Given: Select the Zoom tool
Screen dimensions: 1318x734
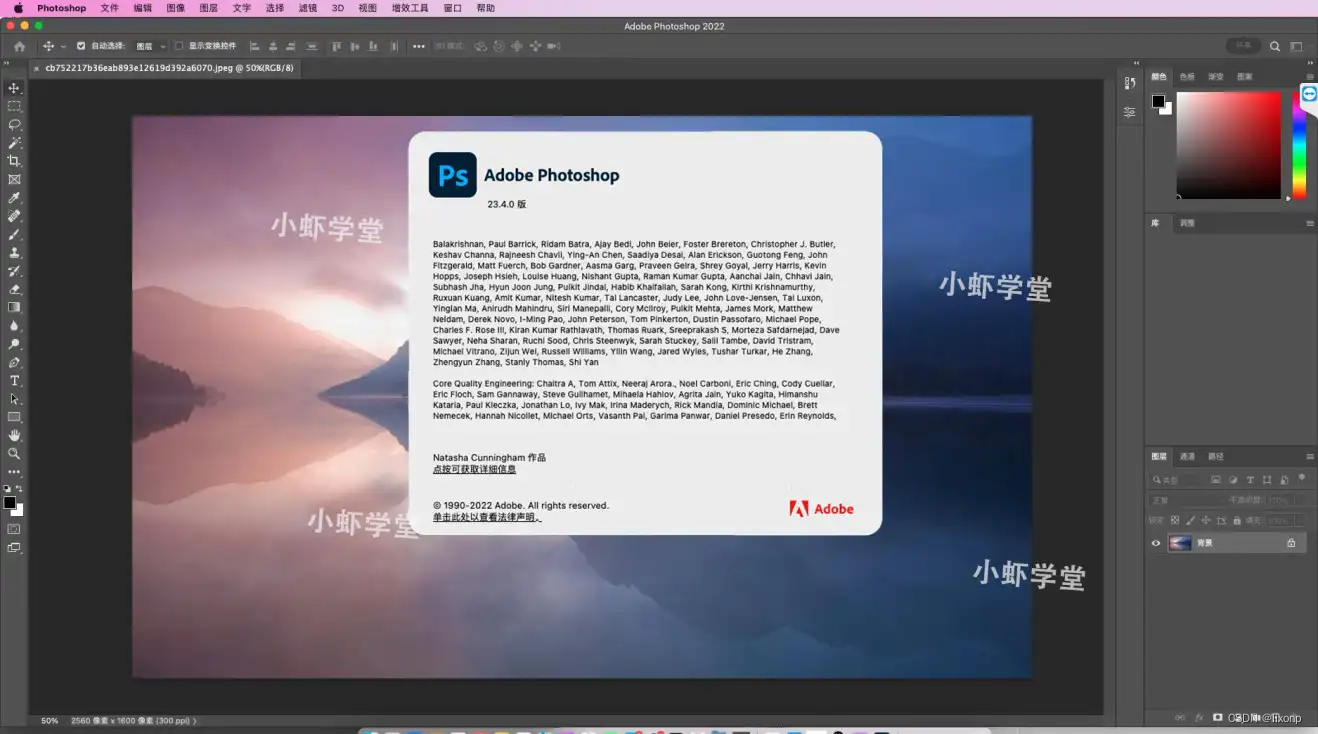Looking at the screenshot, I should [x=14, y=453].
